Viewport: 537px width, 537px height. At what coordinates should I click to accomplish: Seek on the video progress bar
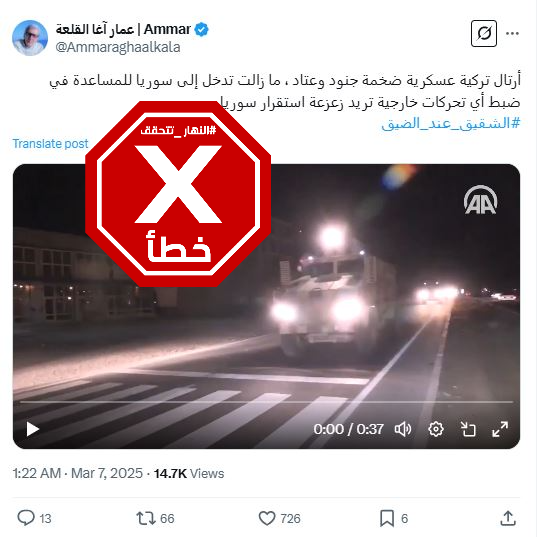point(266,402)
